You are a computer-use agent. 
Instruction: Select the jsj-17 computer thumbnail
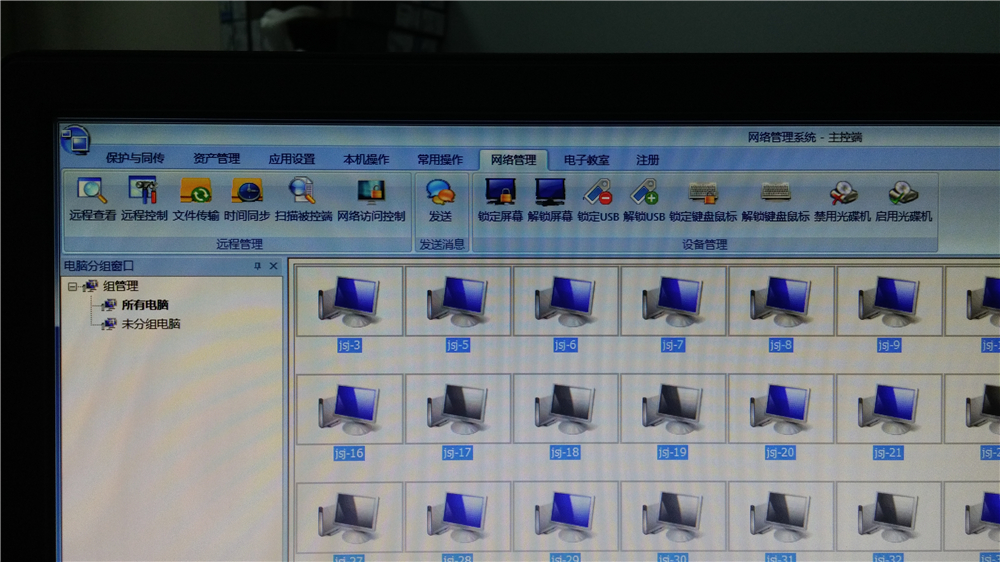457,410
